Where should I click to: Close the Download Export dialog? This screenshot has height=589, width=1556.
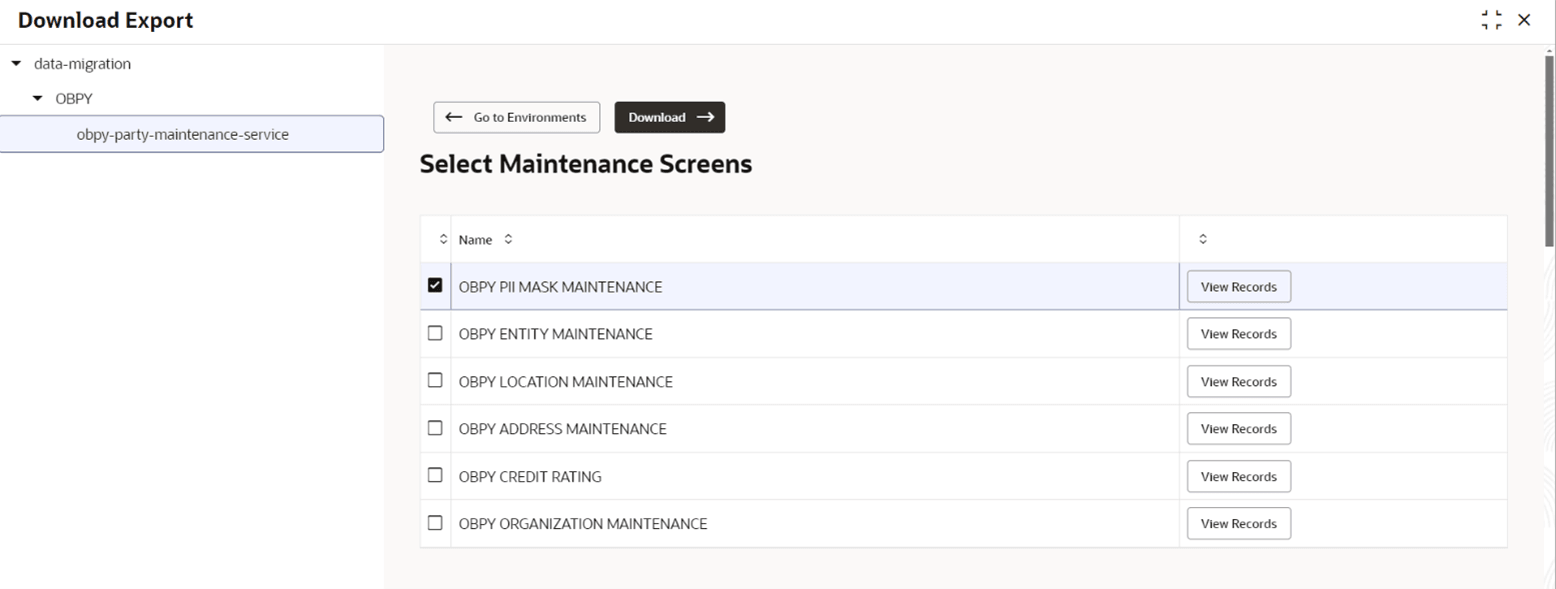pyautogui.click(x=1524, y=20)
